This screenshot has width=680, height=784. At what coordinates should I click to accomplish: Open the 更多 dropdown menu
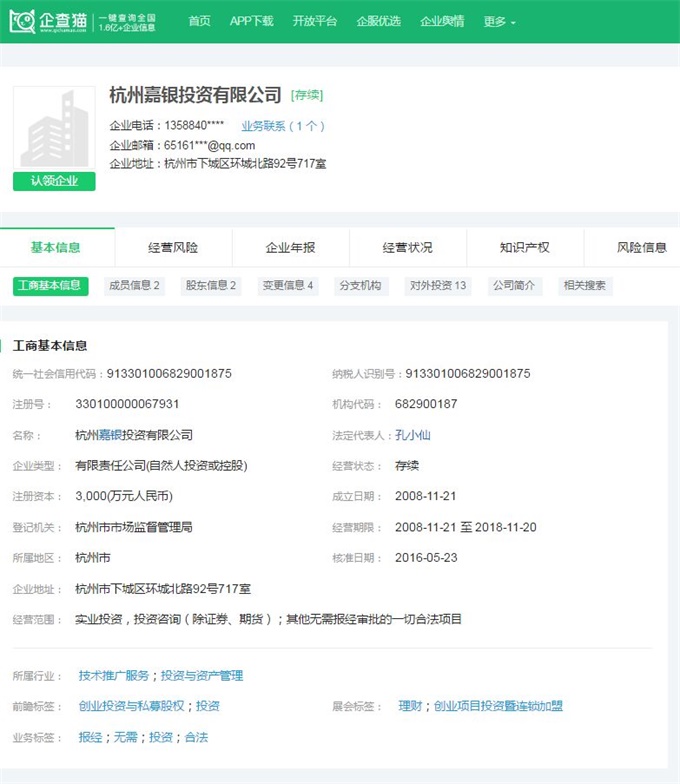(x=500, y=21)
